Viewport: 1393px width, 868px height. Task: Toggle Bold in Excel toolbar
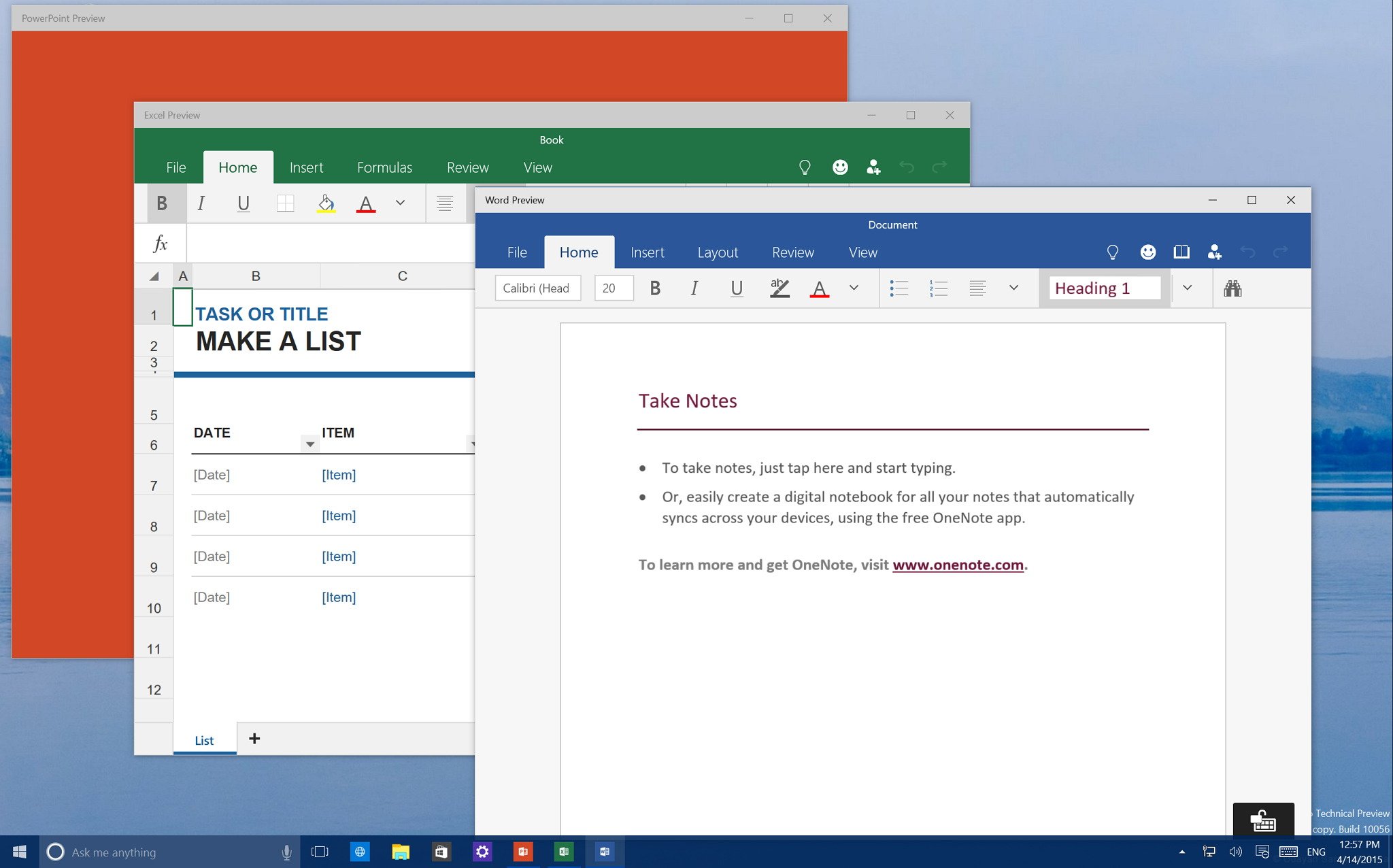coord(162,203)
